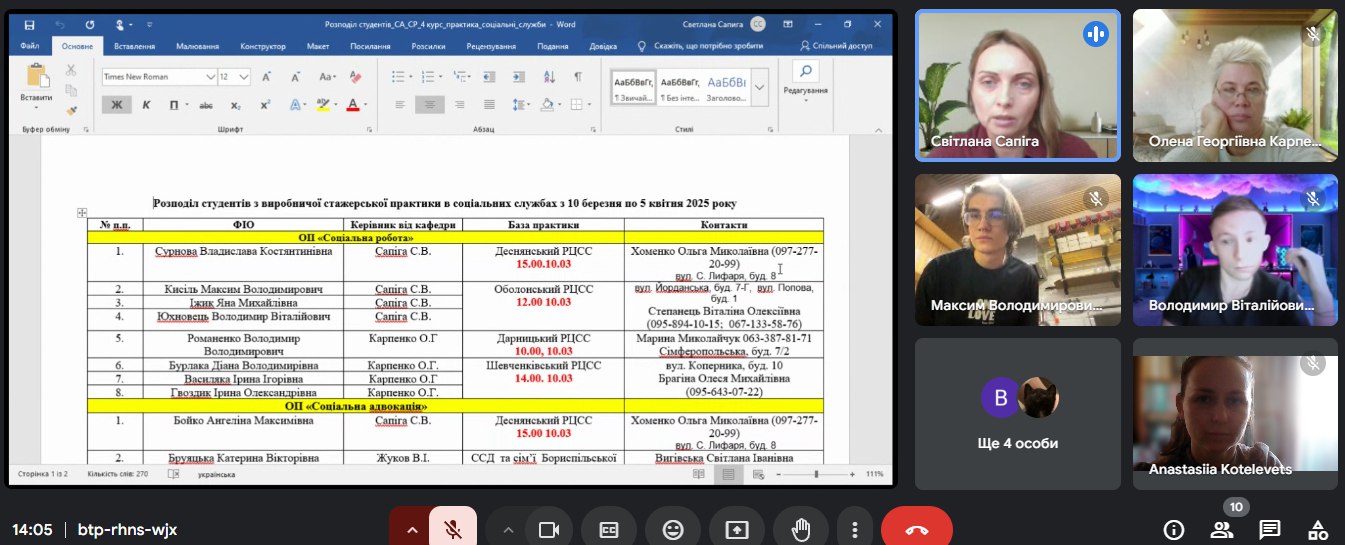
Task: Expand audio settings arrow beside microphone
Action: 408,529
